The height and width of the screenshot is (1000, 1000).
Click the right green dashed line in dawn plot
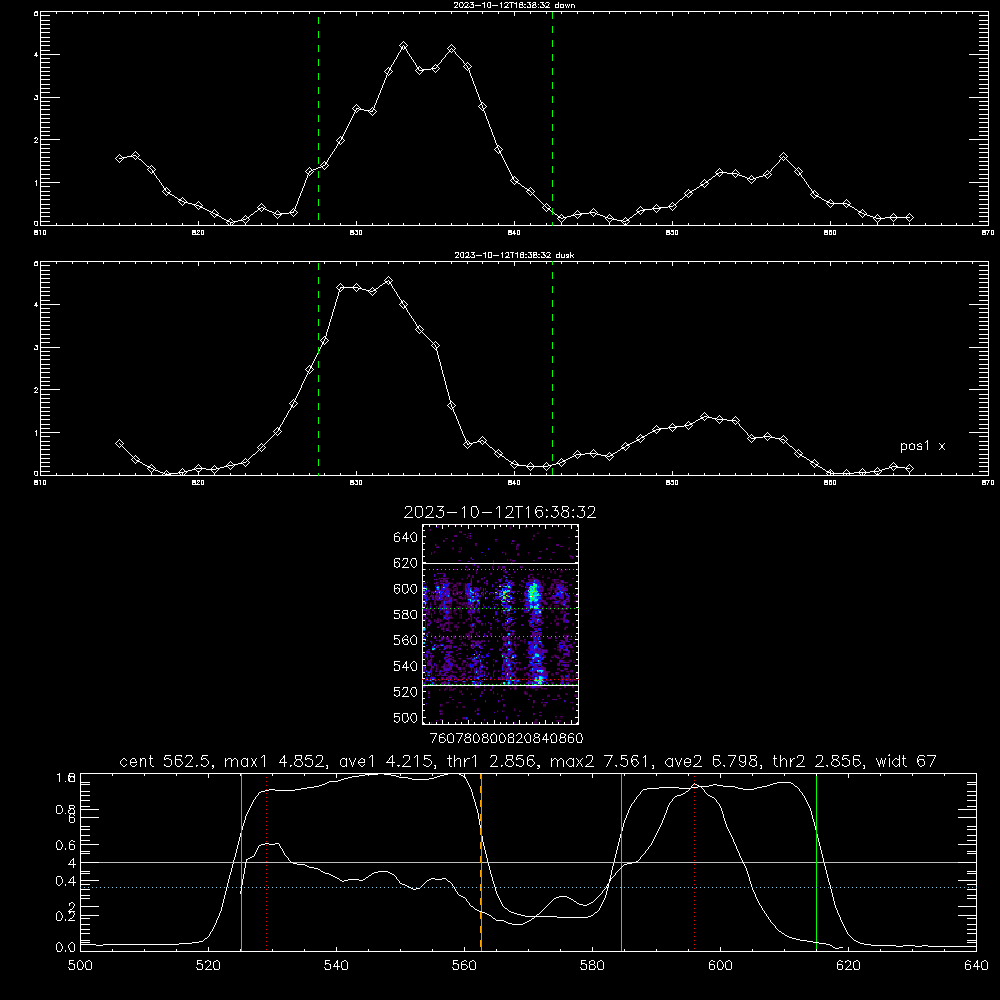pyautogui.click(x=552, y=118)
